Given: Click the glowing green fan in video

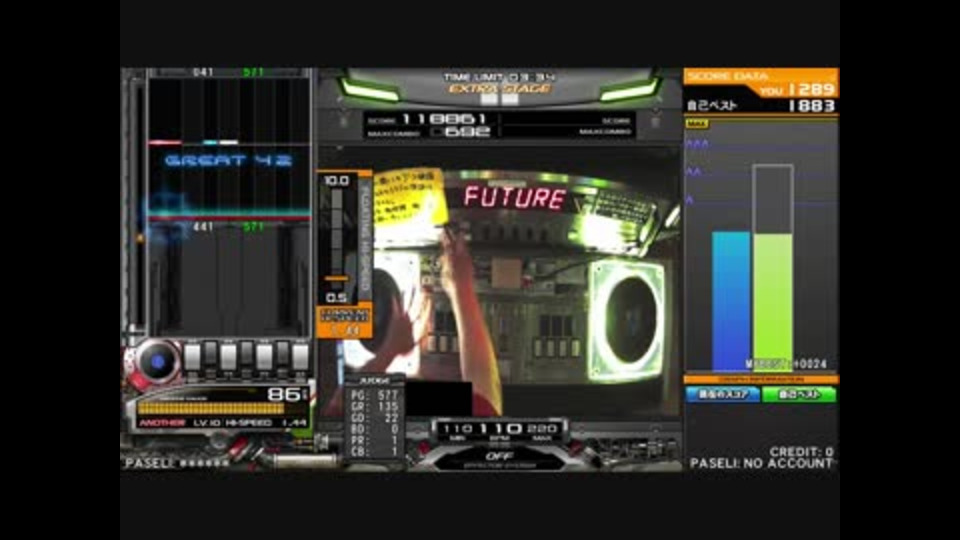Looking at the screenshot, I should 626,320.
